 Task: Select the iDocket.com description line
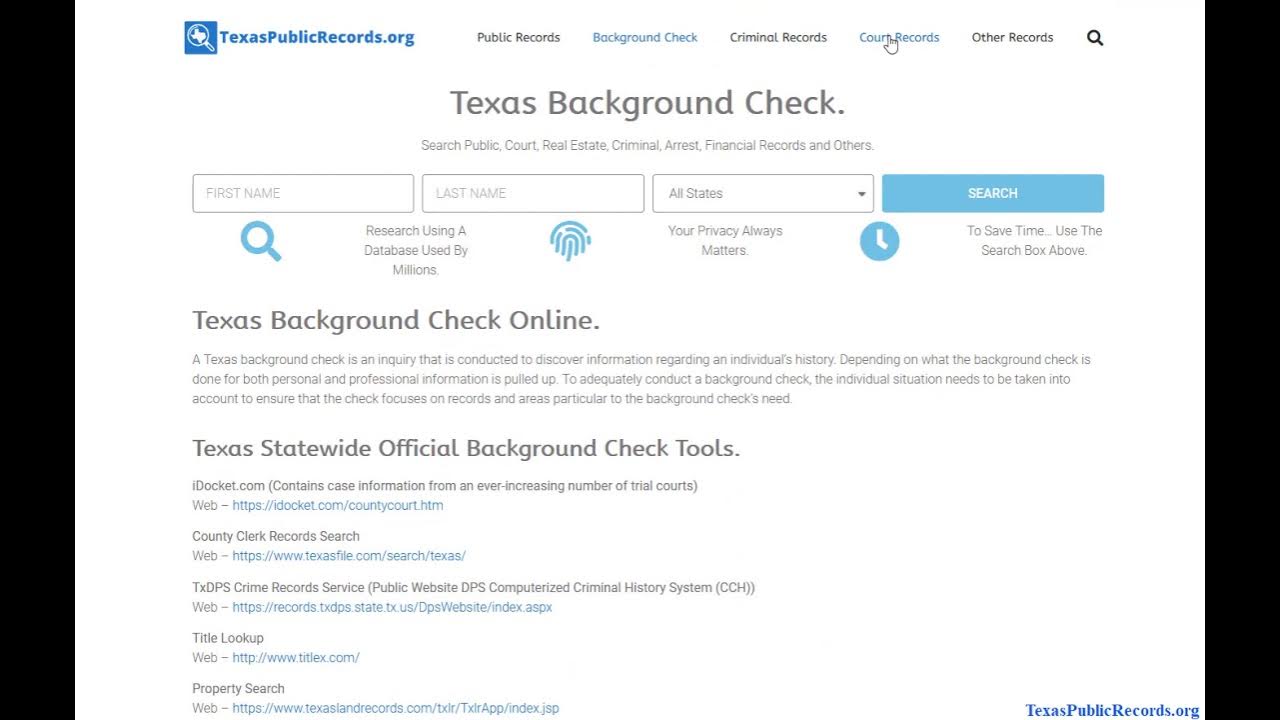pos(445,485)
